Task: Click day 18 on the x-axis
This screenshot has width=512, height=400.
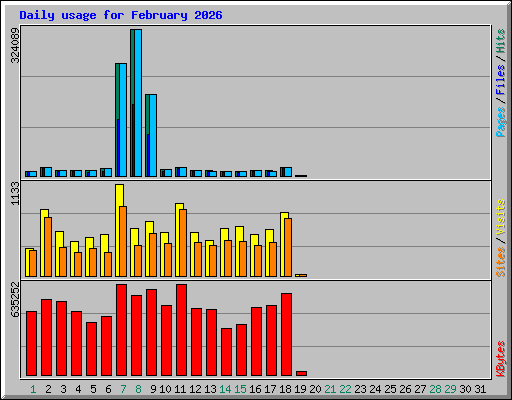Action: (x=285, y=389)
